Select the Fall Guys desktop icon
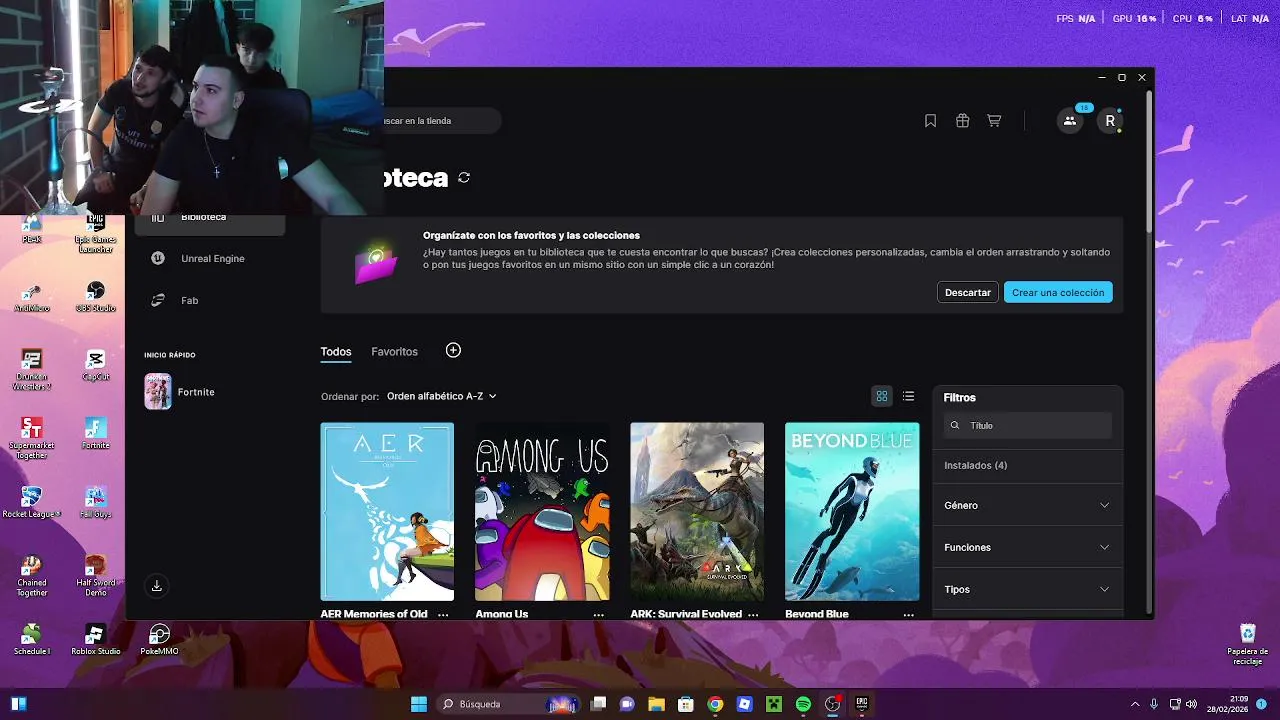This screenshot has width=1280, height=720. tap(95, 502)
